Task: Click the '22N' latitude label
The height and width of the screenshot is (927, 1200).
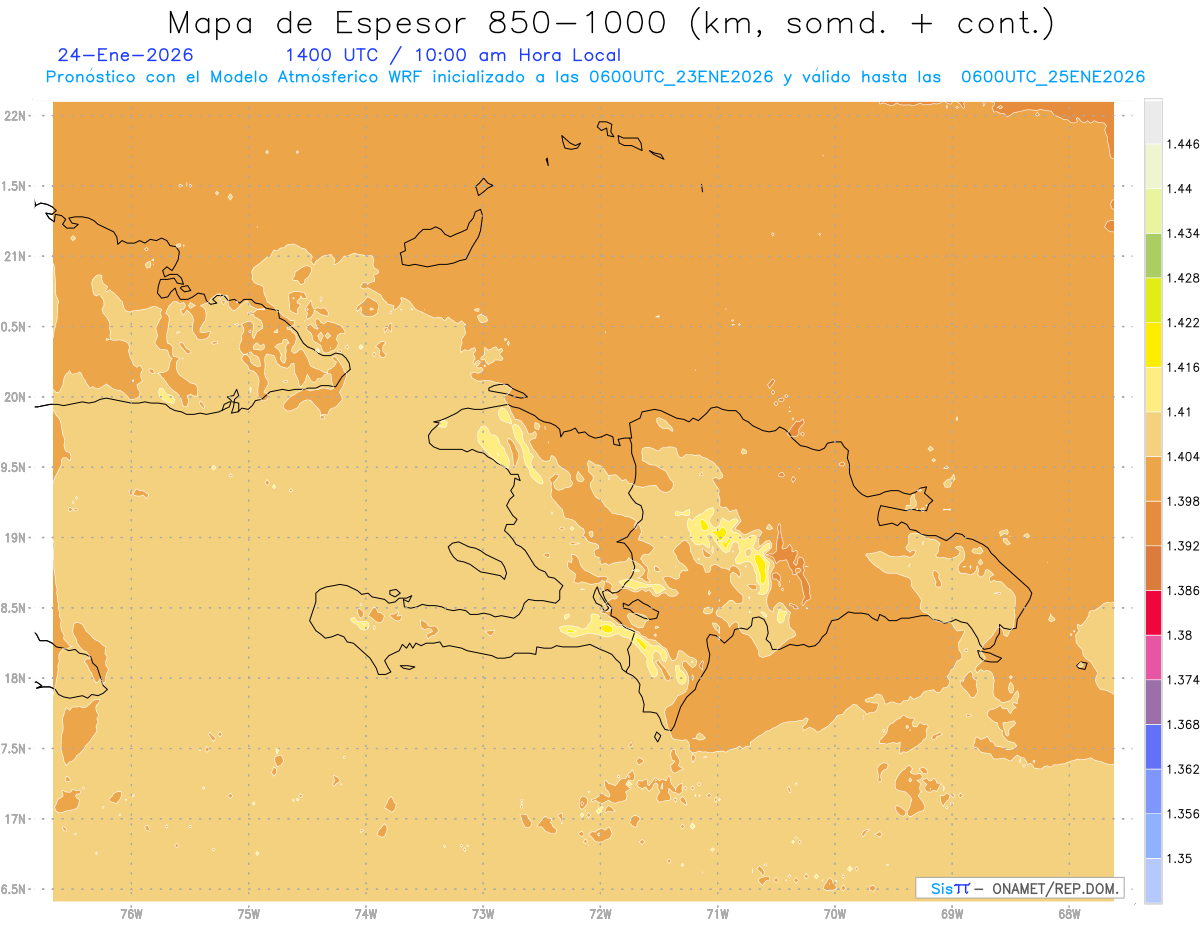Action: click(16, 115)
